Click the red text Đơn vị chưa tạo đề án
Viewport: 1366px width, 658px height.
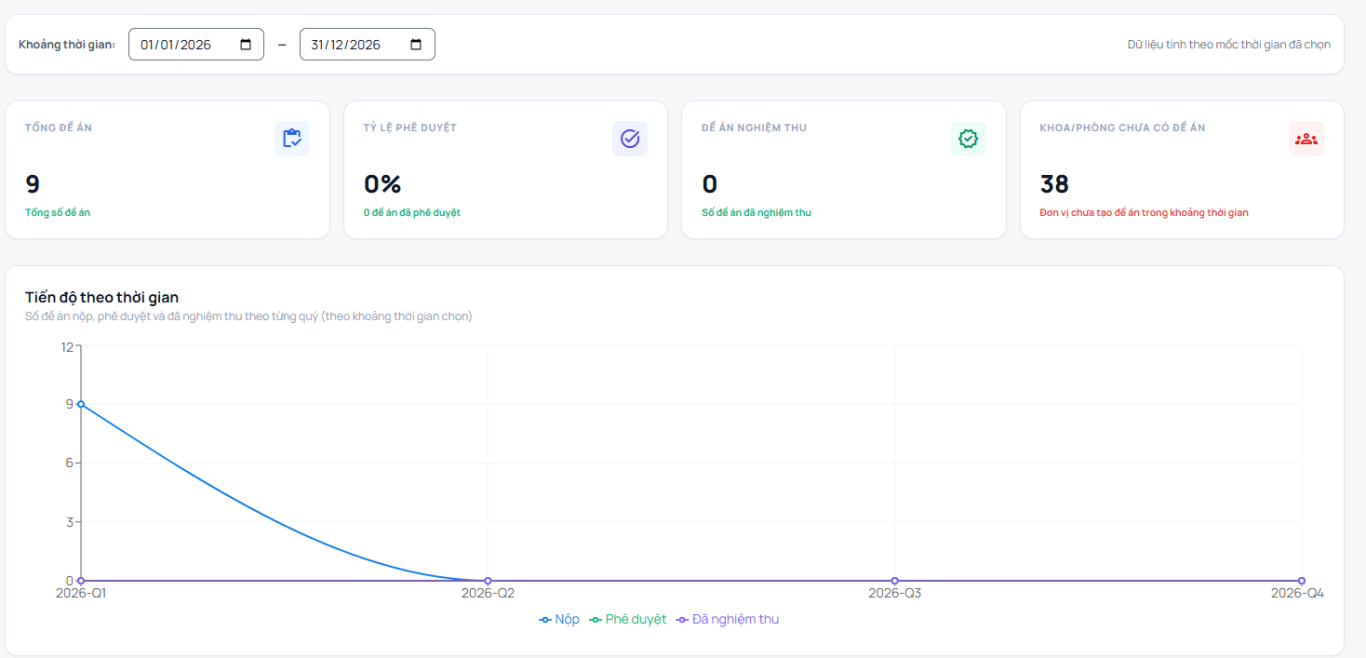click(x=1143, y=212)
